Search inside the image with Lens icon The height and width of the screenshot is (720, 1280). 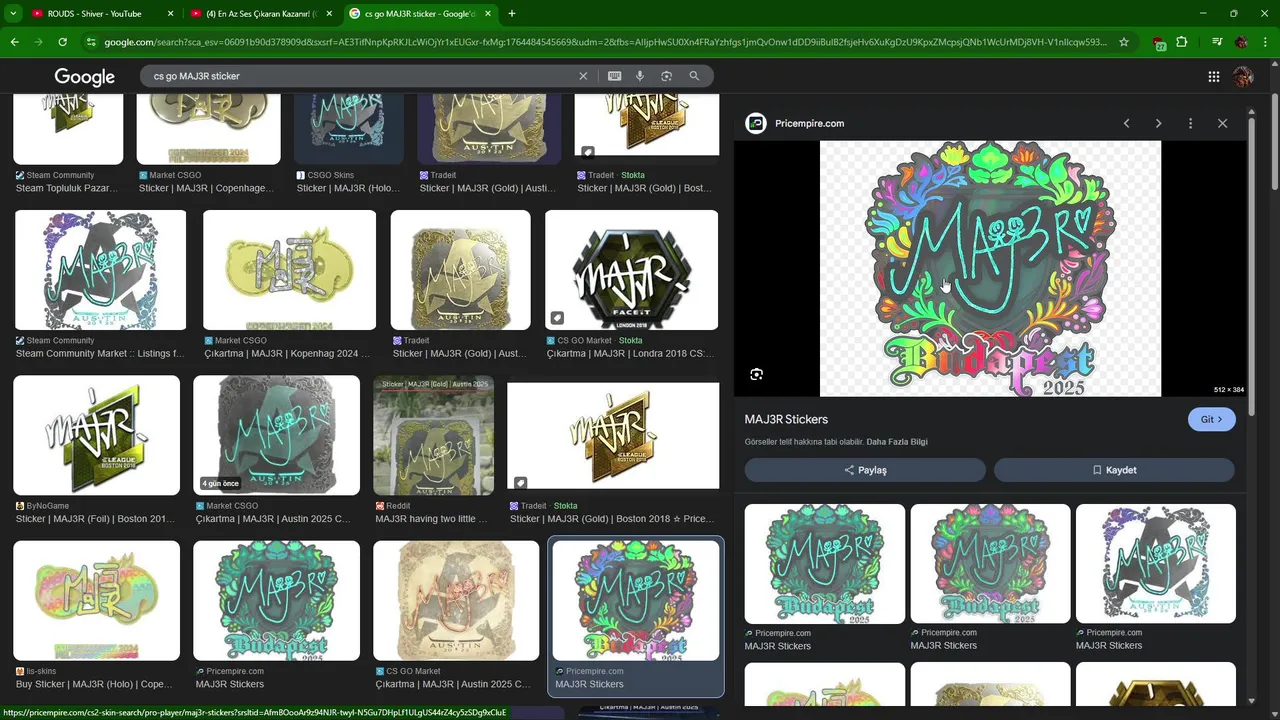tap(756, 374)
